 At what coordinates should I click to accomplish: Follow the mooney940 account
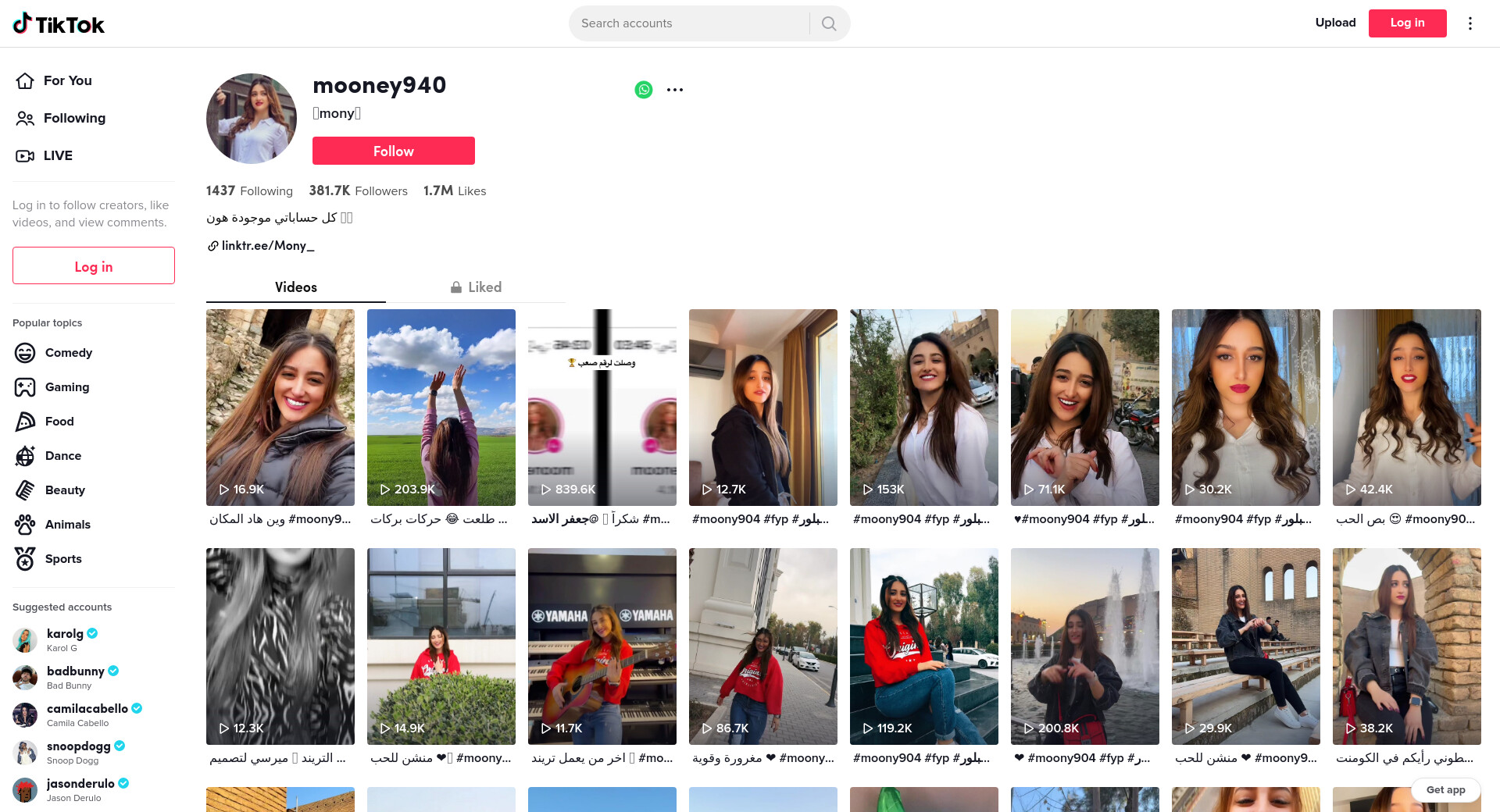(393, 151)
